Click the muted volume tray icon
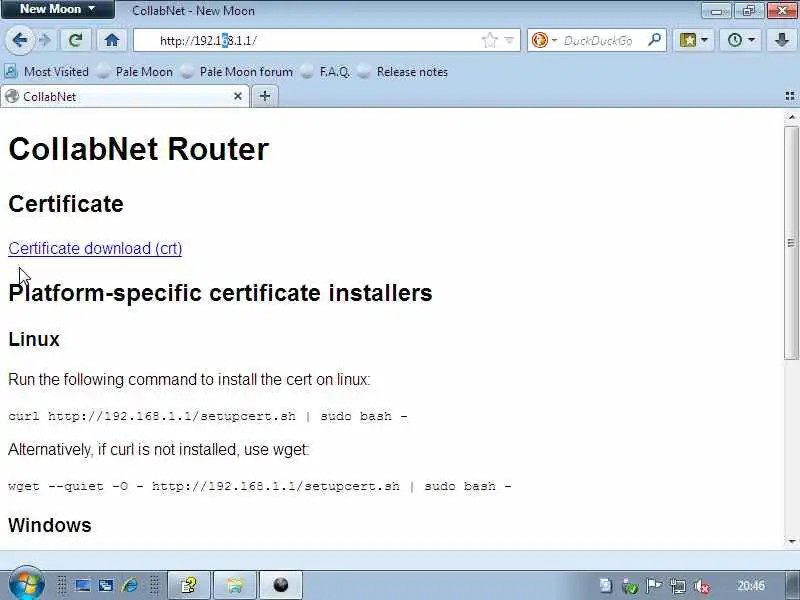 [703, 586]
